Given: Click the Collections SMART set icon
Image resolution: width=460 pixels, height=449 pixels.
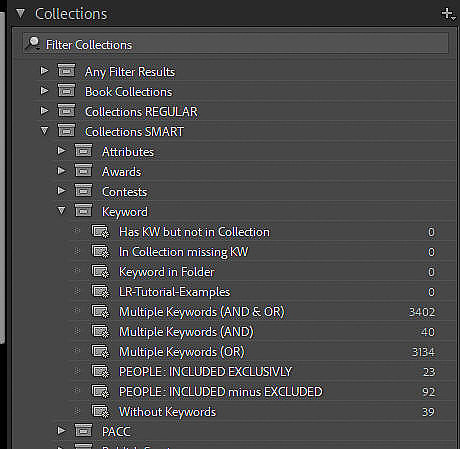Looking at the screenshot, I should pos(67,130).
